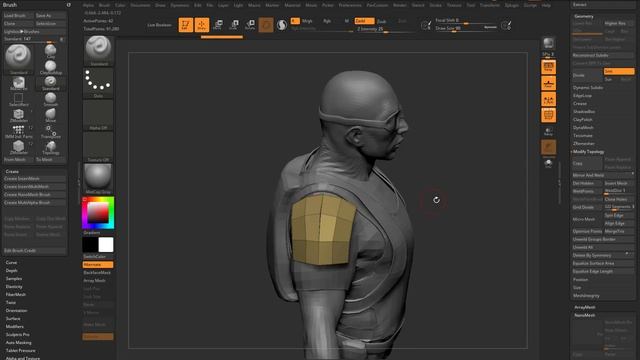Screen dimensions: 640x360
Task: Expand the Auto Masking subpalette
Action: pyautogui.click(x=18, y=342)
